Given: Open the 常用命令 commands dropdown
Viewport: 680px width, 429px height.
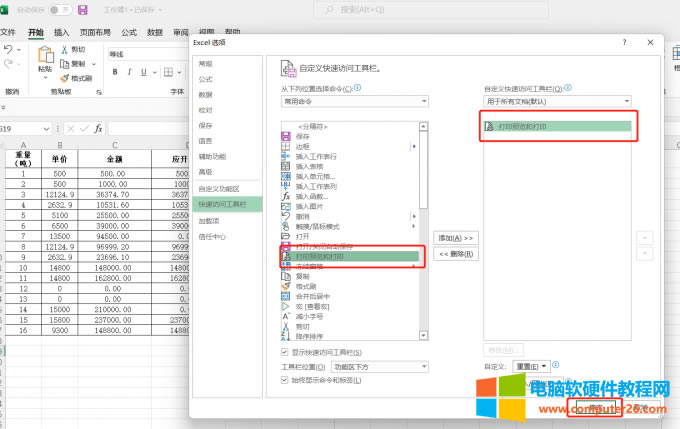Looking at the screenshot, I should coord(354,102).
